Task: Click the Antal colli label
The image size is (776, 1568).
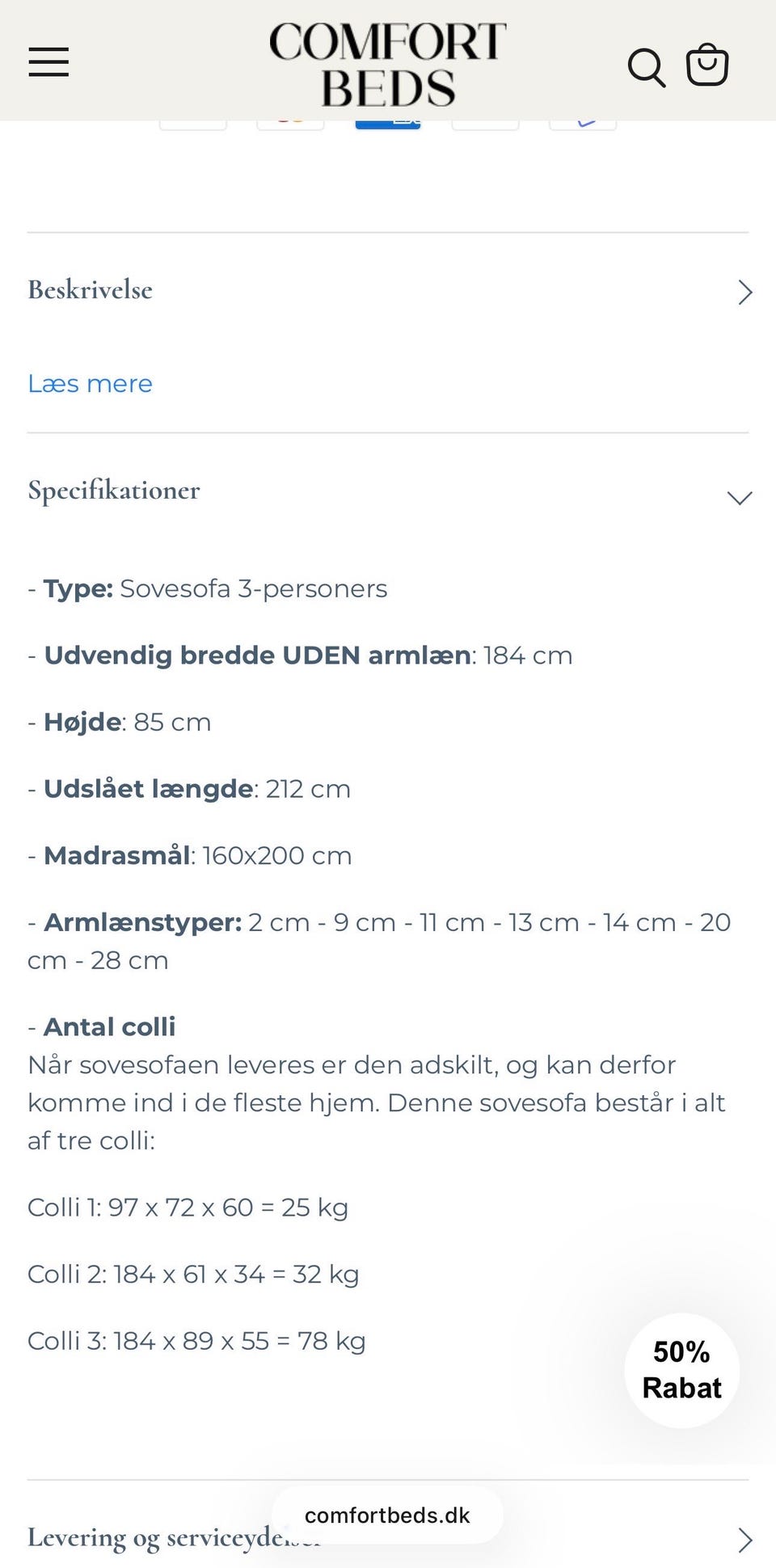Action: pyautogui.click(x=109, y=1027)
